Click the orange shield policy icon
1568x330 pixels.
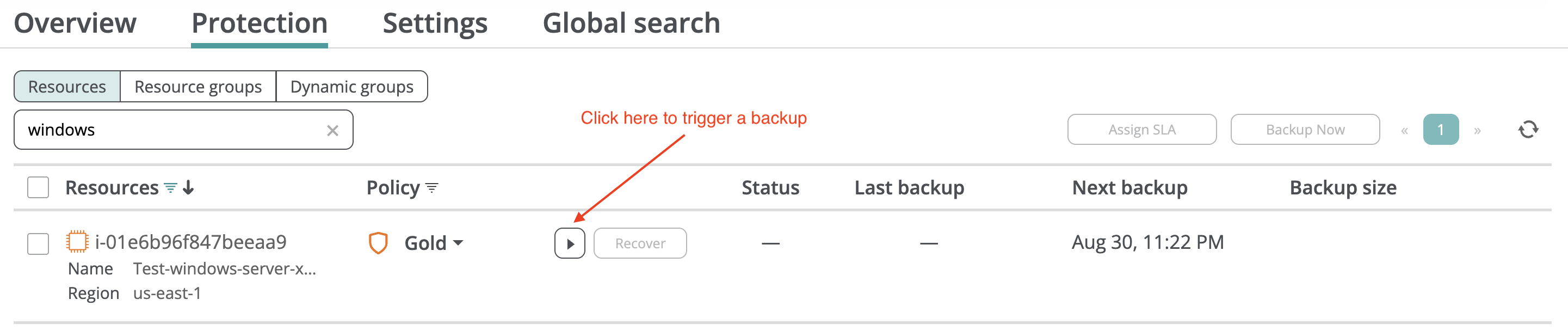pos(378,243)
